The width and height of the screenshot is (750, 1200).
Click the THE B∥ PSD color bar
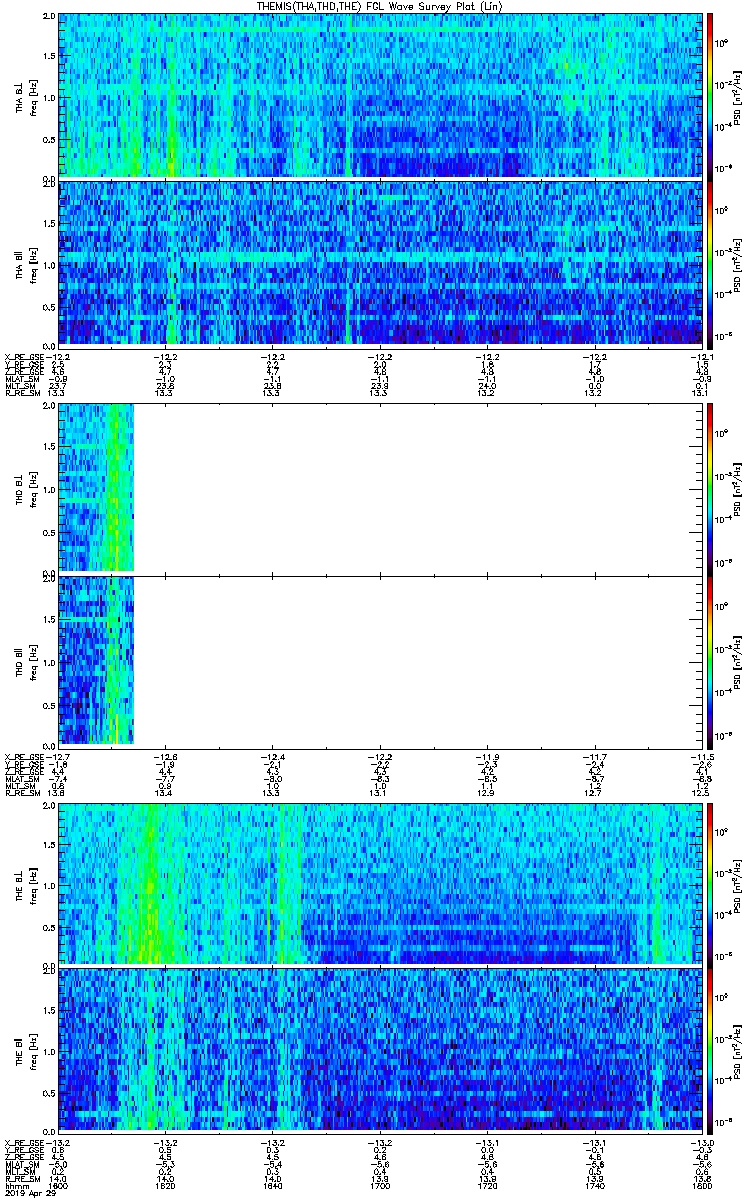(710, 1049)
